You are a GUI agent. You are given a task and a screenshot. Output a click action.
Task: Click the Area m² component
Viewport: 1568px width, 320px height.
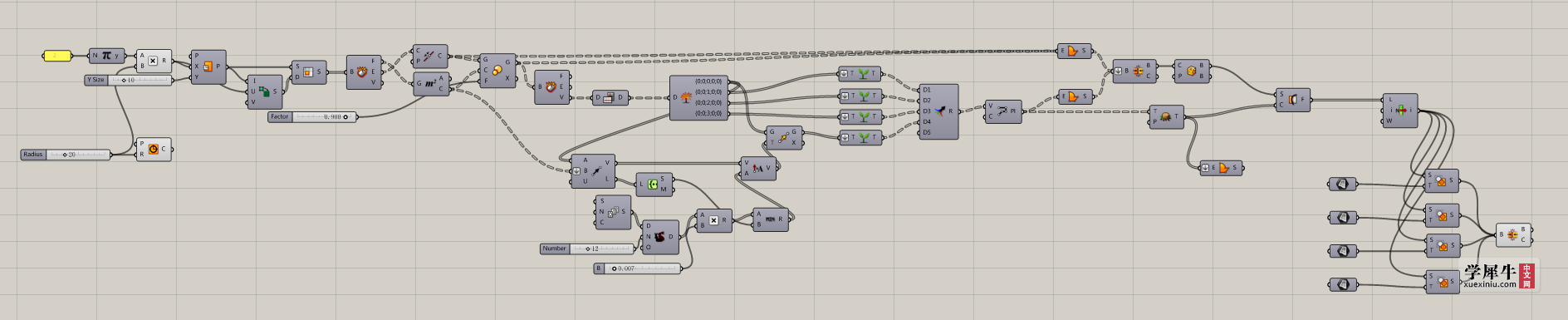[431, 83]
